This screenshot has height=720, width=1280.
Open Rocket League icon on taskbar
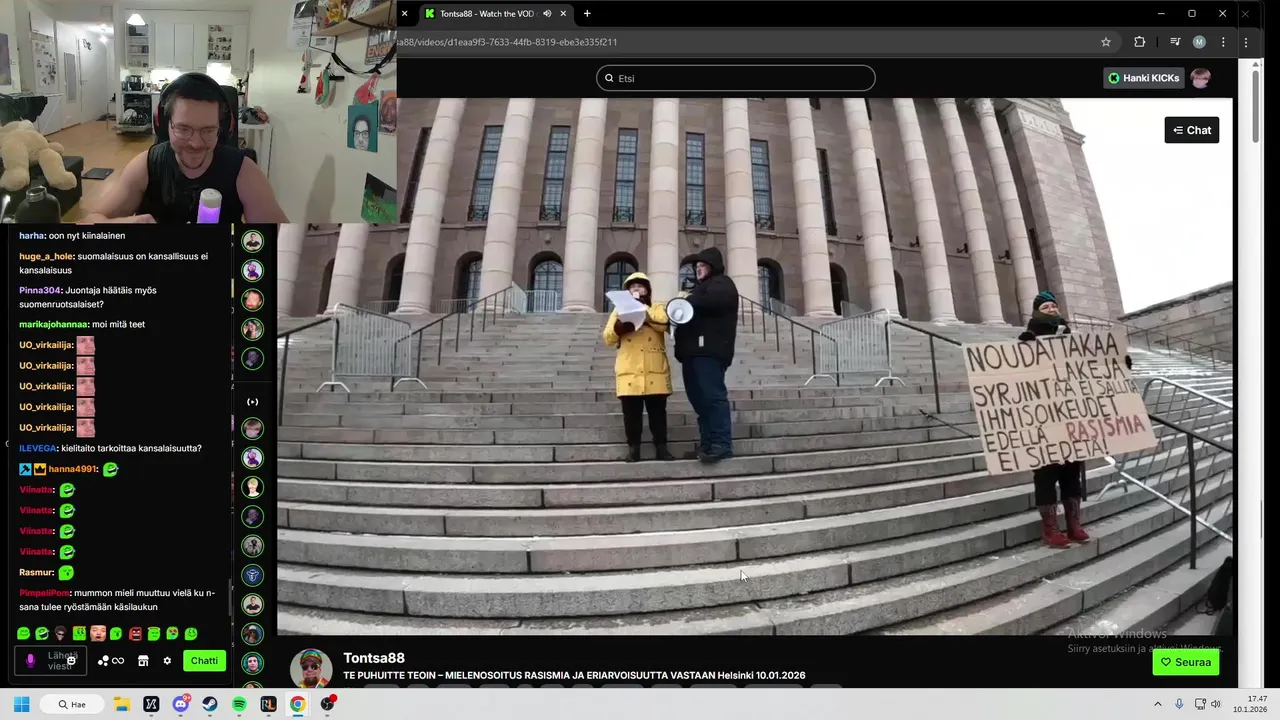tap(268, 704)
